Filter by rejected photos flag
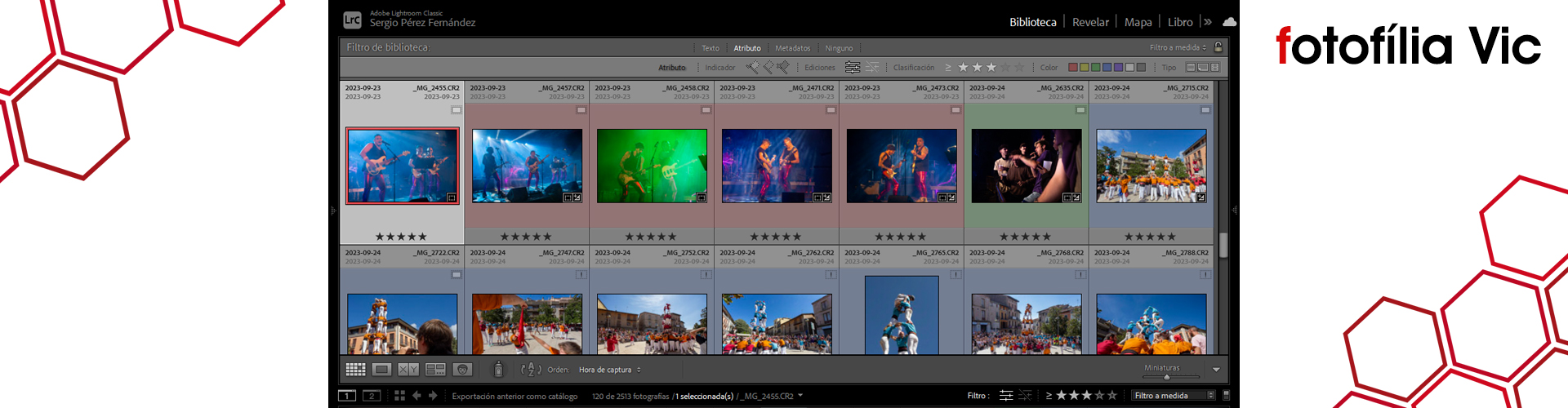This screenshot has width=1568, height=408. click(x=783, y=67)
